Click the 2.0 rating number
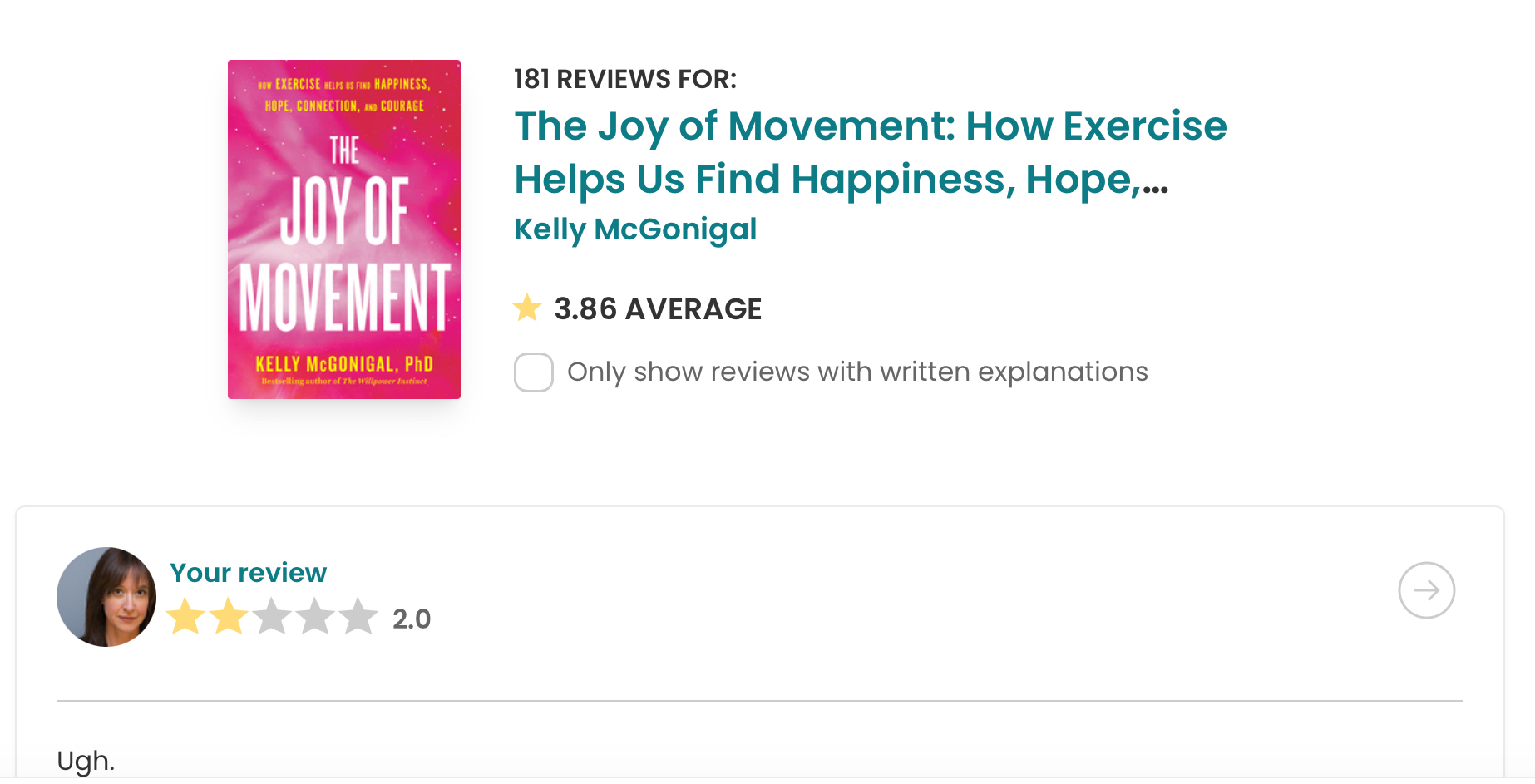1535x784 pixels. (412, 619)
